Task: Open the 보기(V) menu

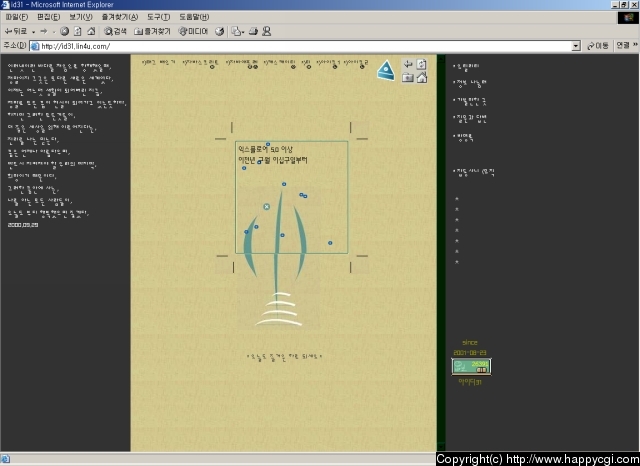Action: 80,17
